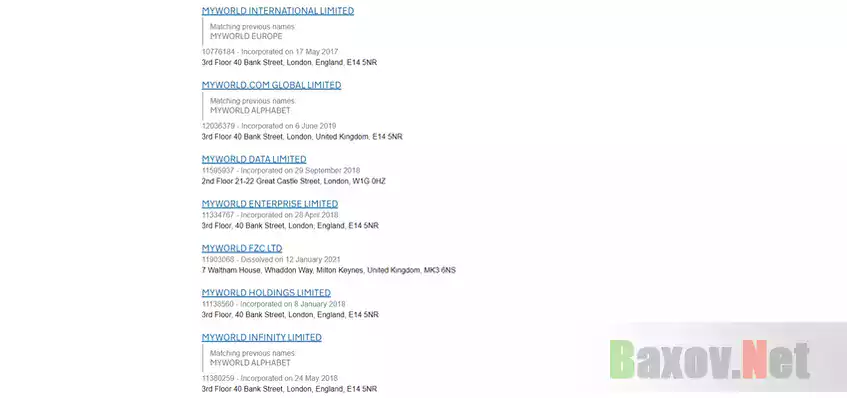Click 'Dissolved on 12 January 2021' text
The height and width of the screenshot is (398, 847).
(291, 260)
